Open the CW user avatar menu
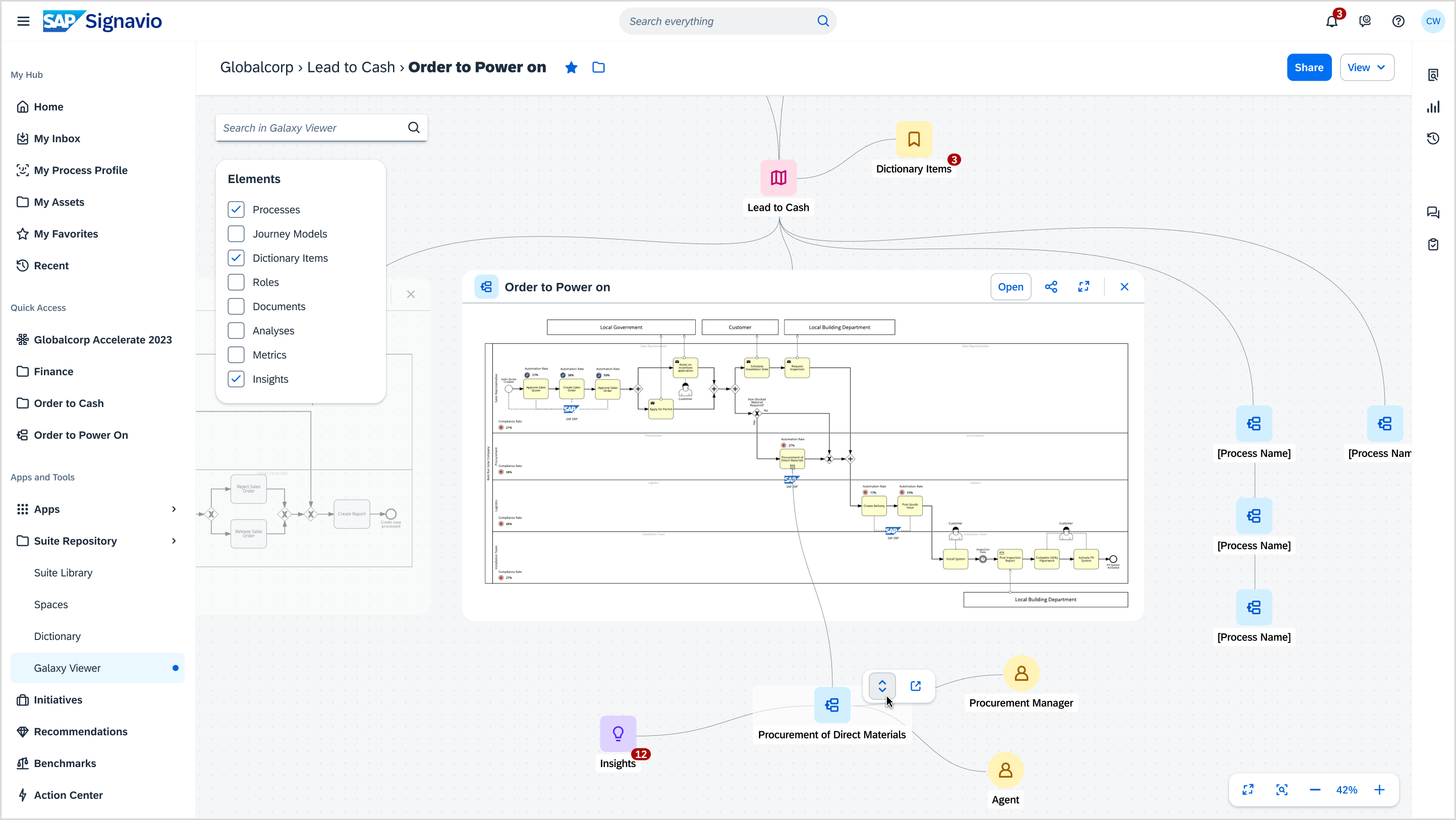1456x820 pixels. pyautogui.click(x=1433, y=22)
